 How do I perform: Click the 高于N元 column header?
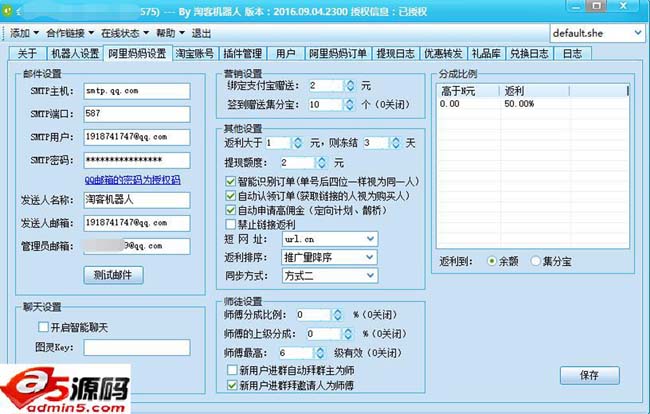pyautogui.click(x=468, y=91)
